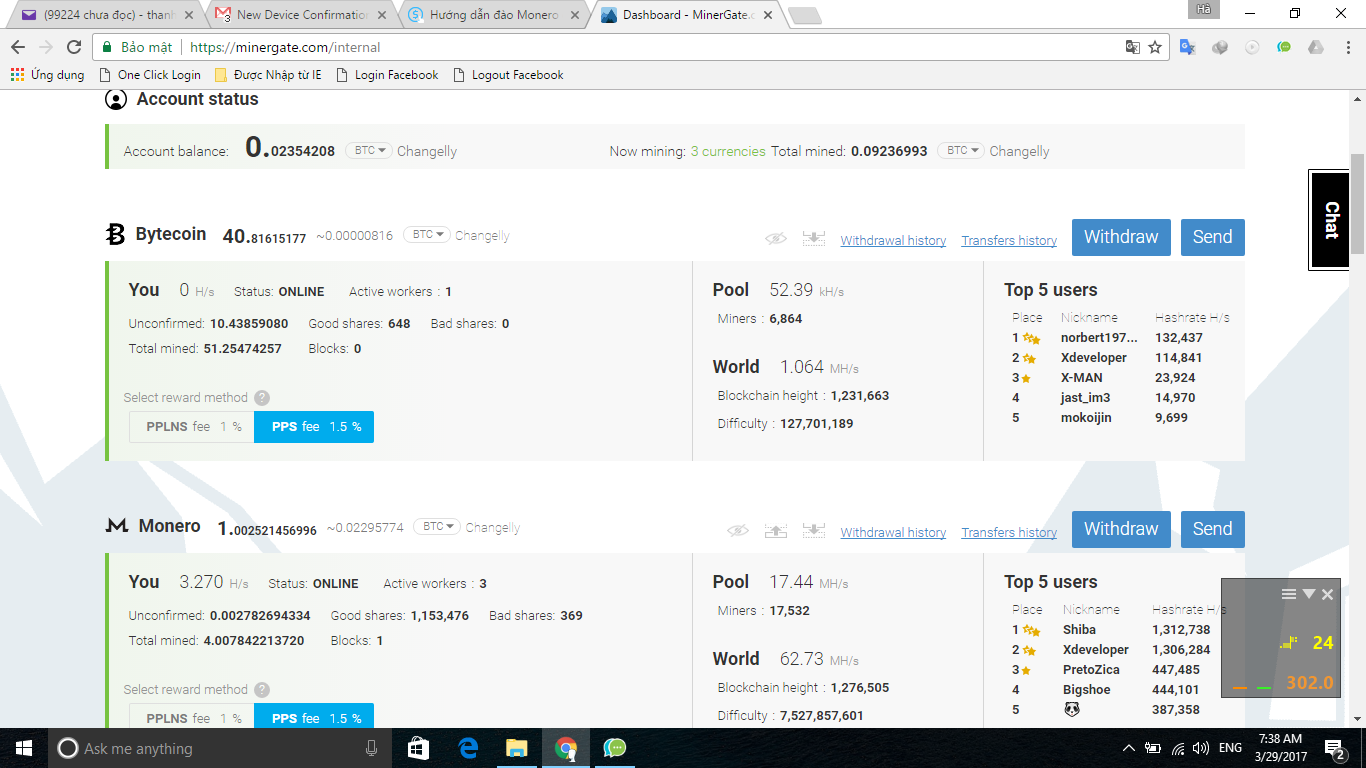Viewport: 1366px width, 768px height.
Task: Click the browser address bar URL
Action: (x=284, y=47)
